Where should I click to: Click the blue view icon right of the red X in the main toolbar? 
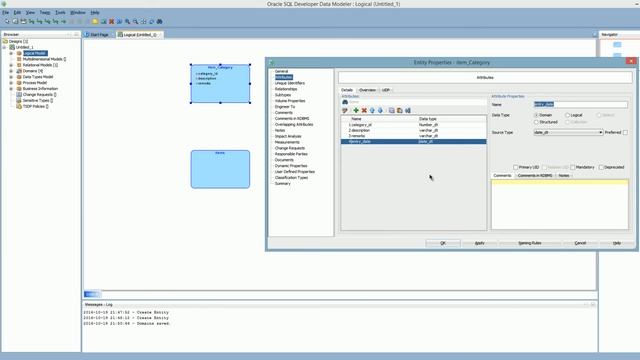pyautogui.click(x=119, y=22)
